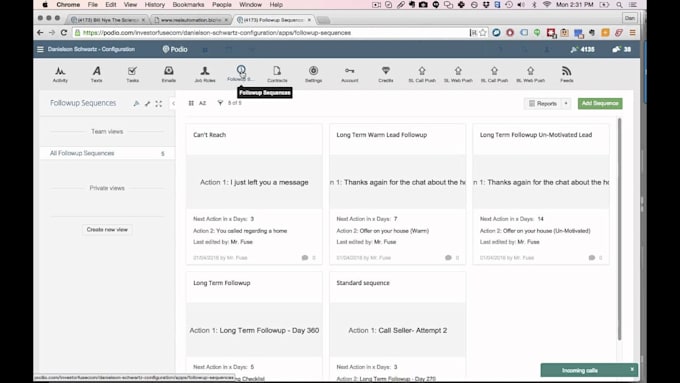
Task: Click 'Action 1: I just left you a message'
Action: (254, 182)
